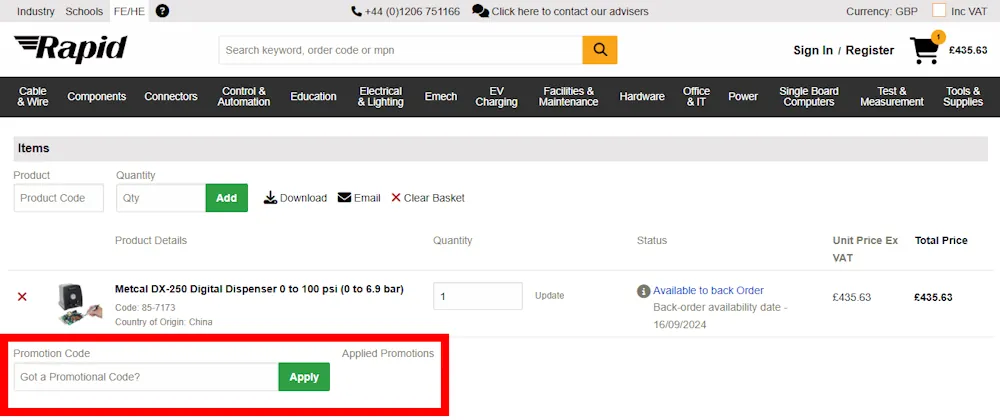Click the £435.63 basket total in header

coord(968,50)
